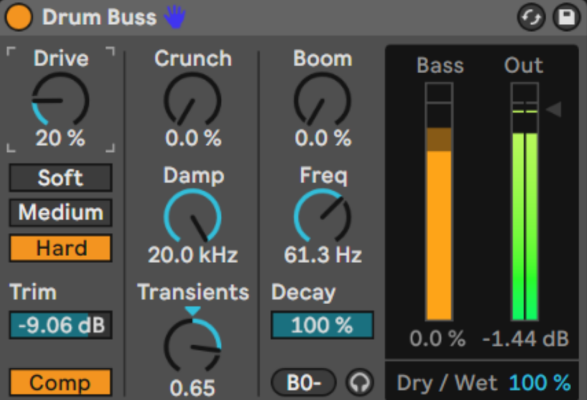Viewport: 587px width, 400px height.
Task: Select the Hard drive type
Action: click(x=61, y=248)
